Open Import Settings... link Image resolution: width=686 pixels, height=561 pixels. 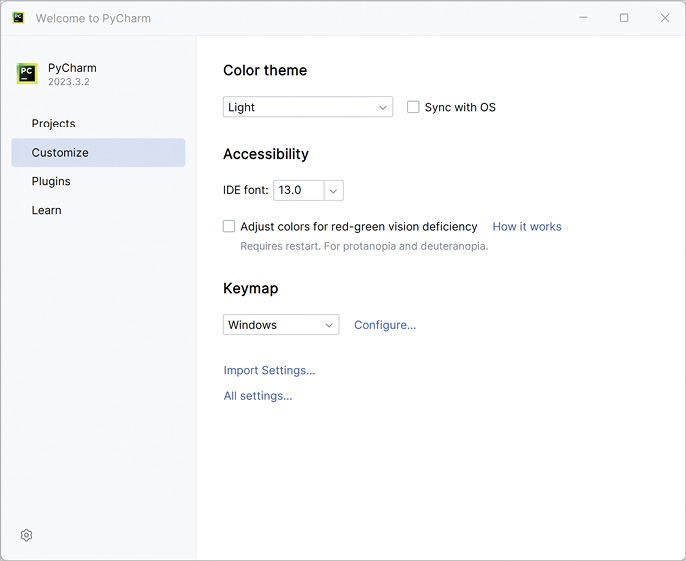tap(269, 370)
